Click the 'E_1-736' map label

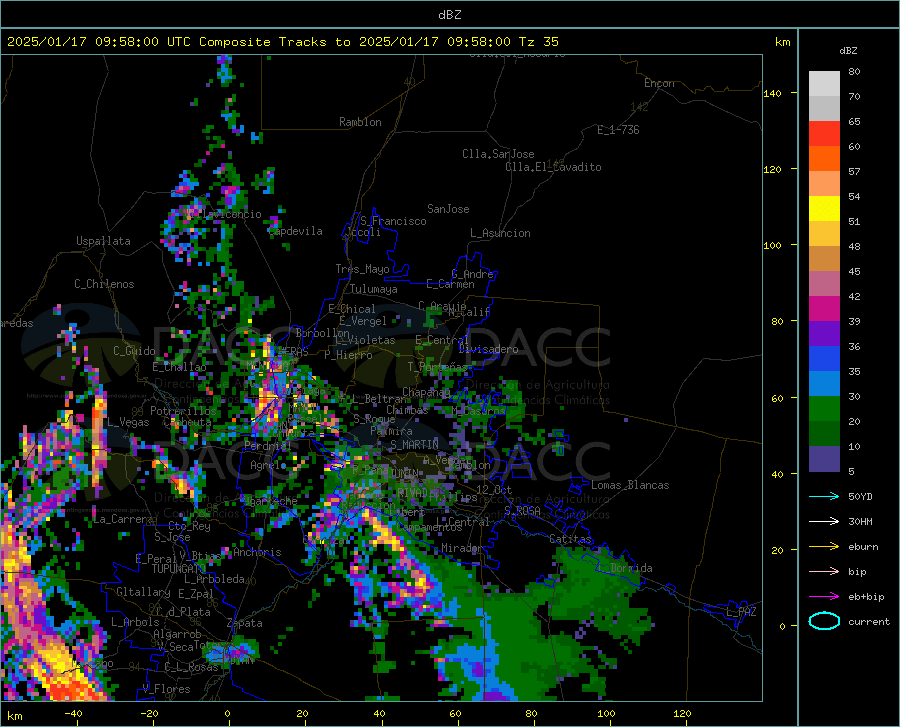click(x=618, y=130)
